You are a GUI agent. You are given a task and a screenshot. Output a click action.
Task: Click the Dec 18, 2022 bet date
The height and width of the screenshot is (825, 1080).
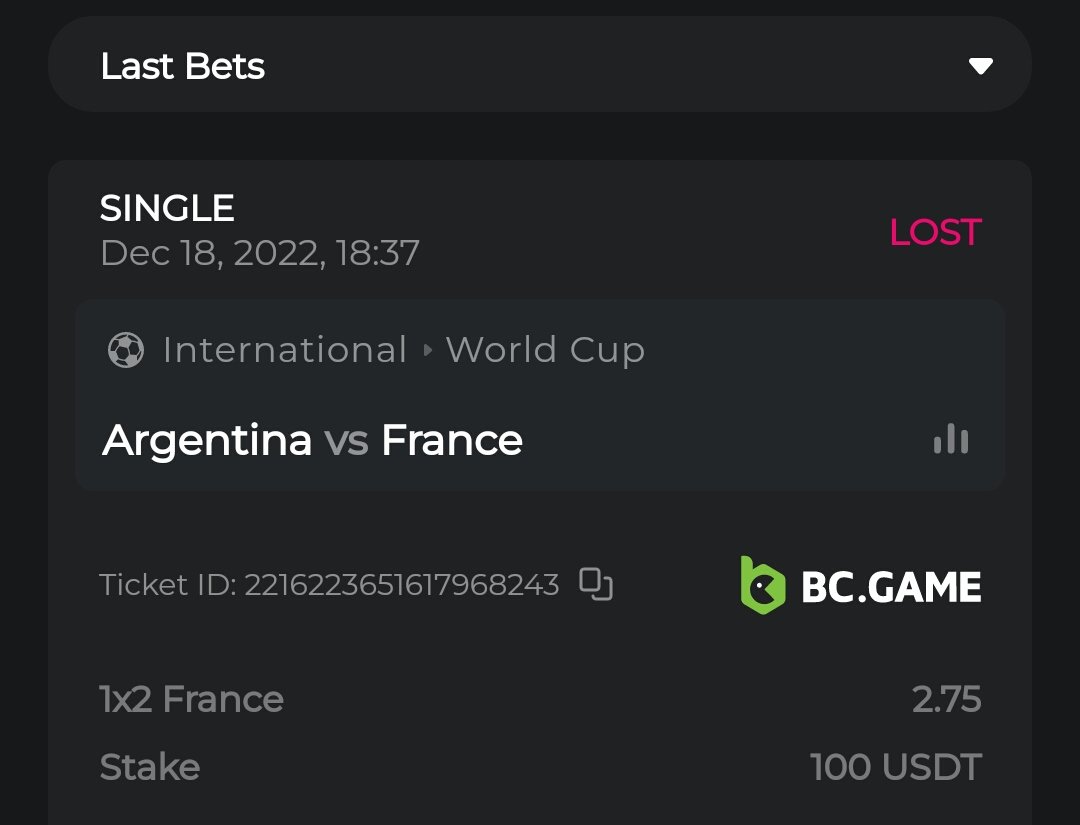click(x=260, y=253)
